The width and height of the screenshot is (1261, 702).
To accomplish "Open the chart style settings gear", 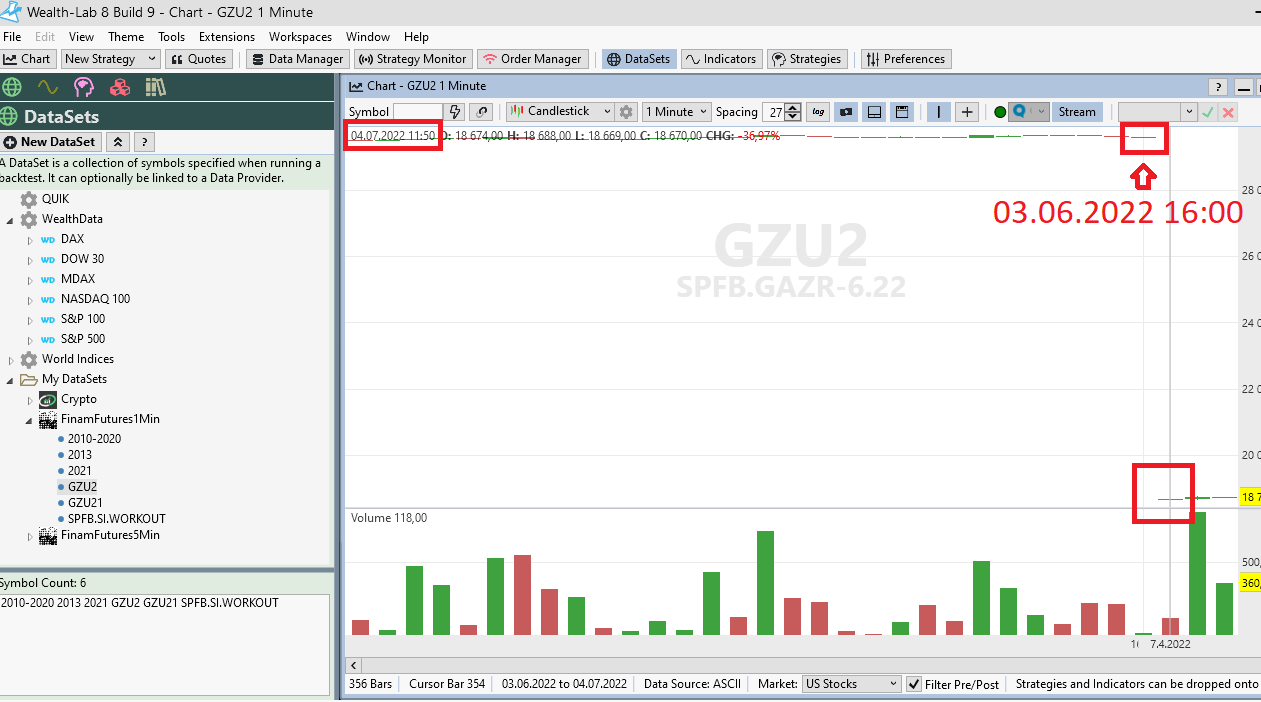I will click(x=625, y=111).
